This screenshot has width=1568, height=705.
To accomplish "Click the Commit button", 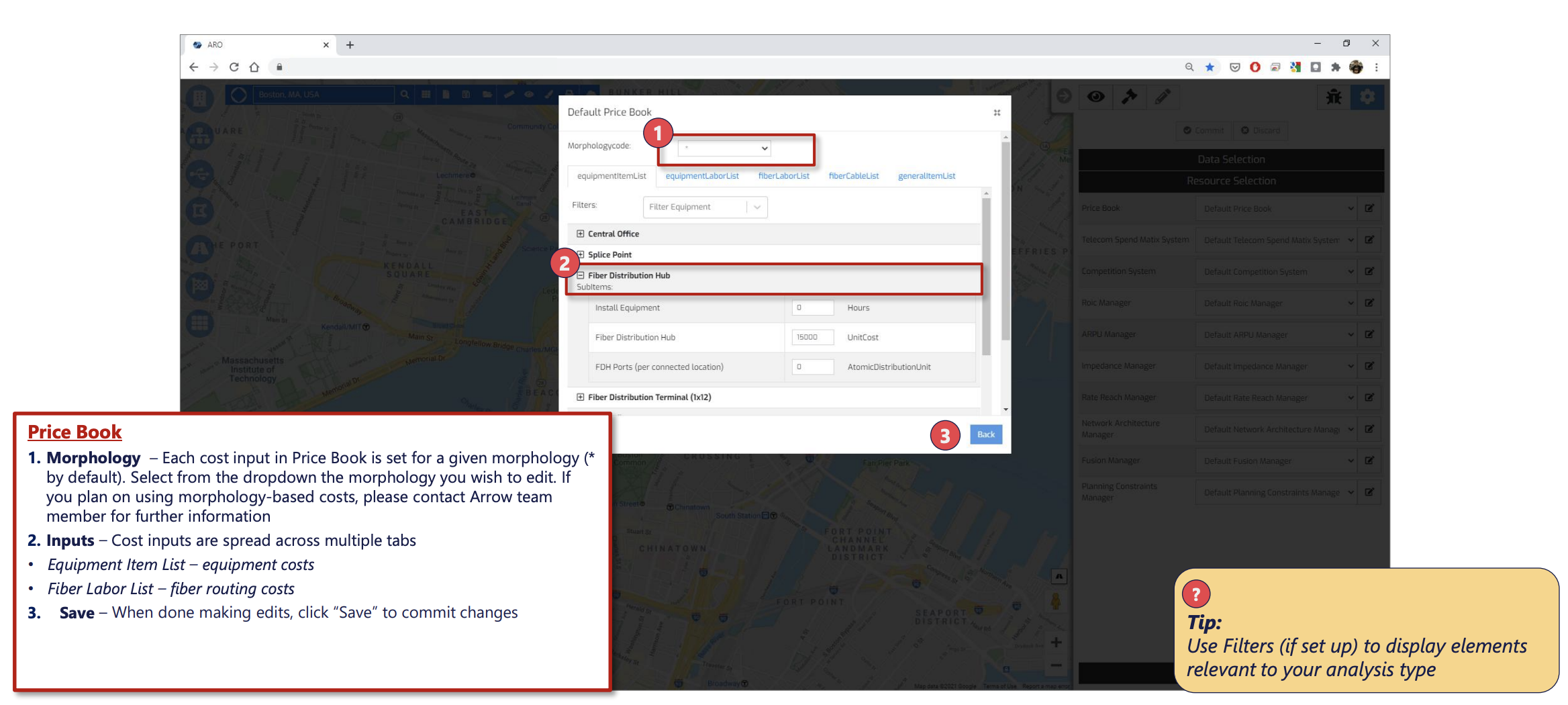I will coord(1204,130).
